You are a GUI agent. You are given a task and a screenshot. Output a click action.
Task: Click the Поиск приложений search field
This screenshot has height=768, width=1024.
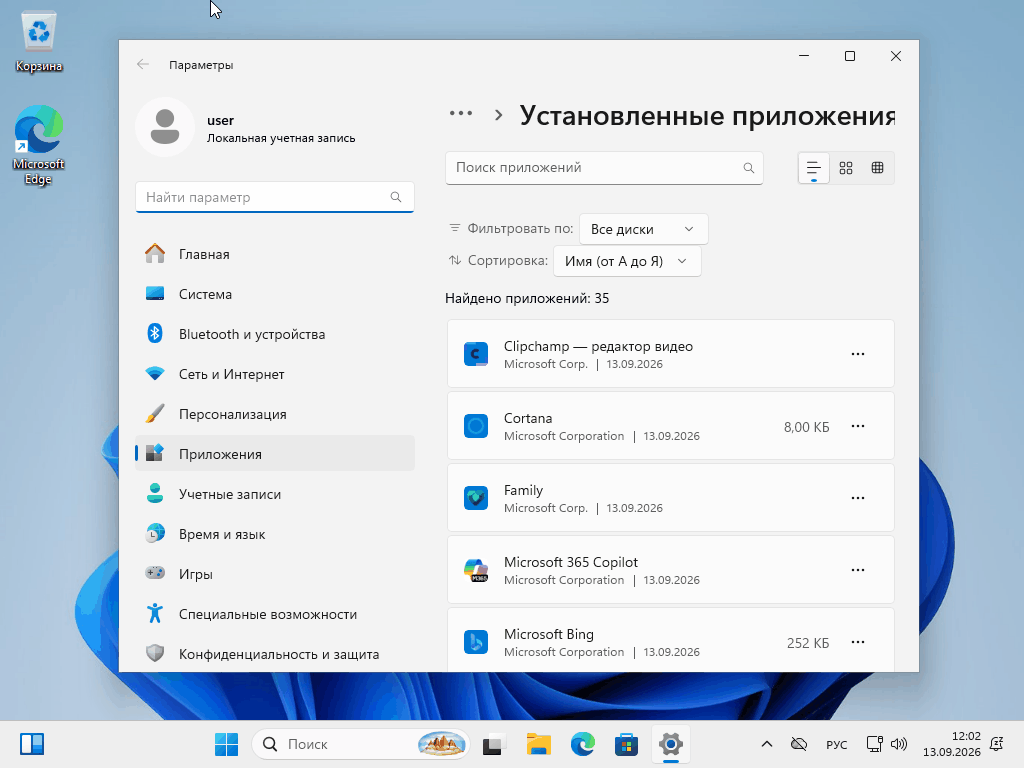coord(604,168)
